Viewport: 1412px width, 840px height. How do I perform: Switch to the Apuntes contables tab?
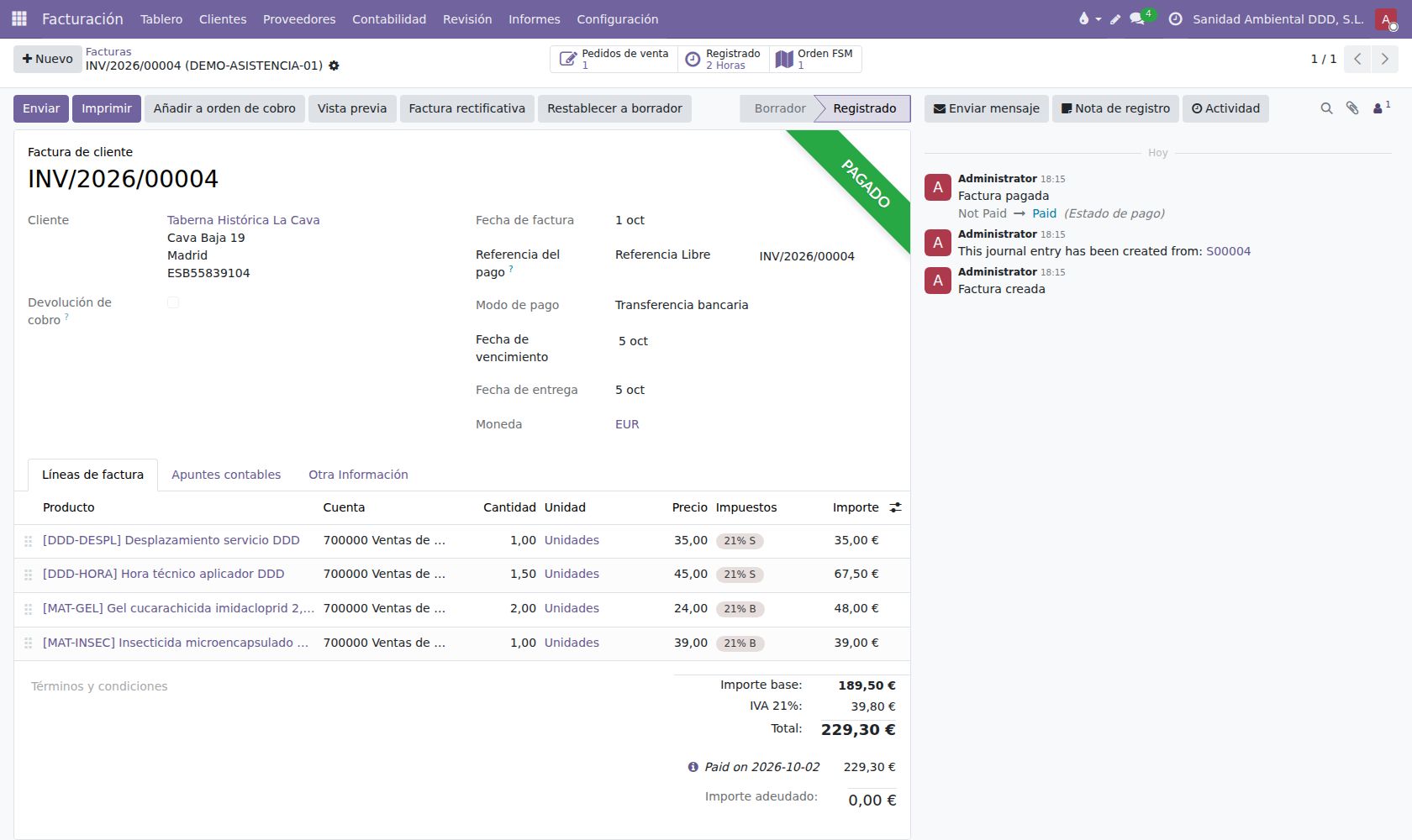coord(226,475)
